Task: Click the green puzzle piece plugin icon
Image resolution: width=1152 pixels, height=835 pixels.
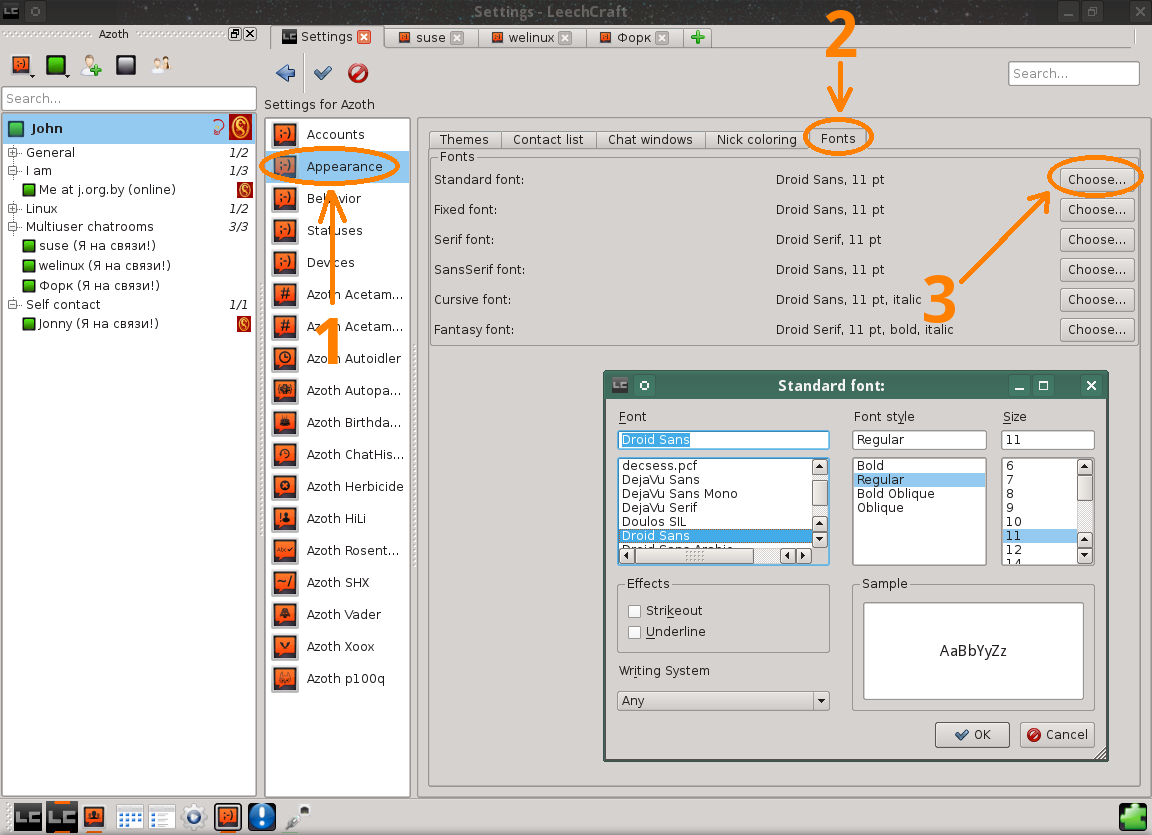Action: (1132, 817)
